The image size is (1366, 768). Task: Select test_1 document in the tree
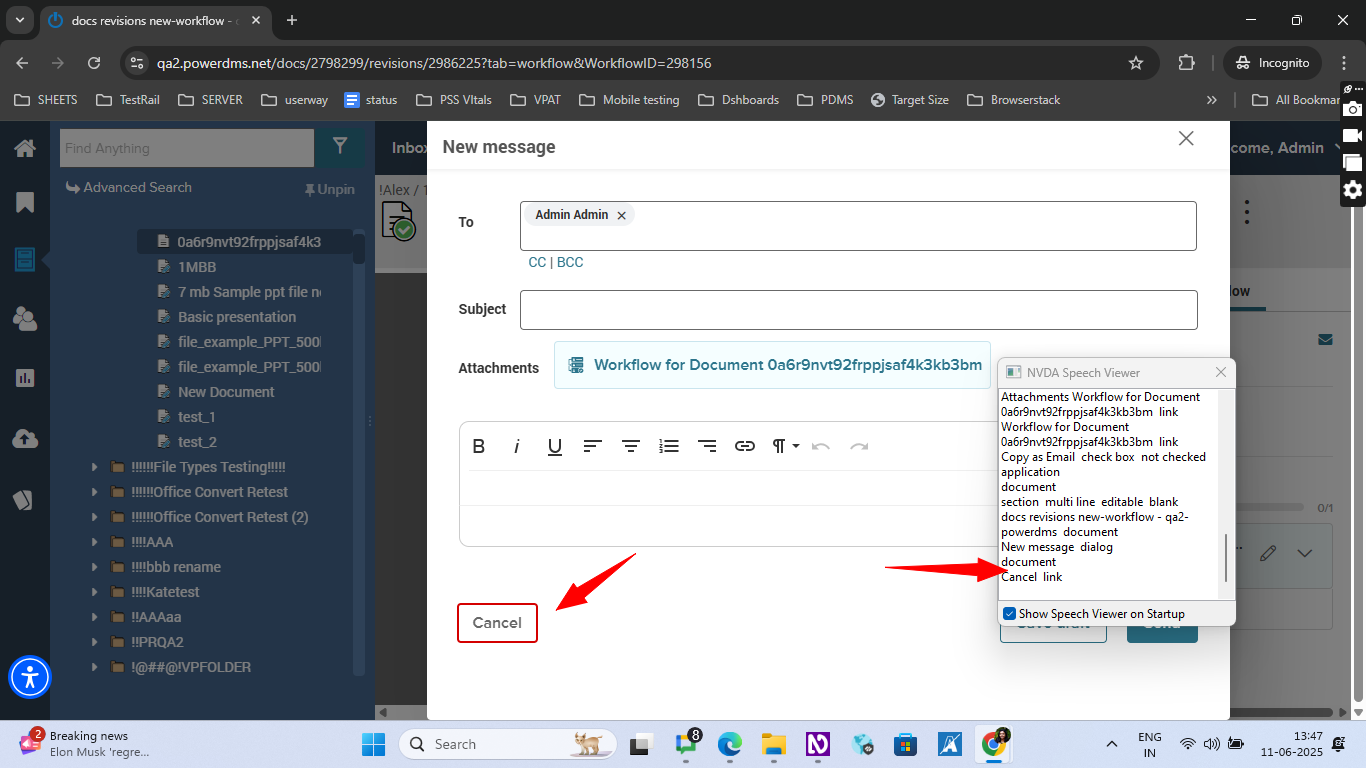click(x=197, y=417)
